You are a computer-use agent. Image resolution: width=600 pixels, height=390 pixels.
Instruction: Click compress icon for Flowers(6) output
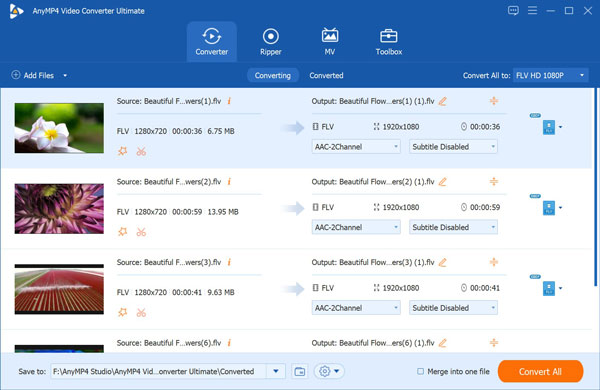494,343
